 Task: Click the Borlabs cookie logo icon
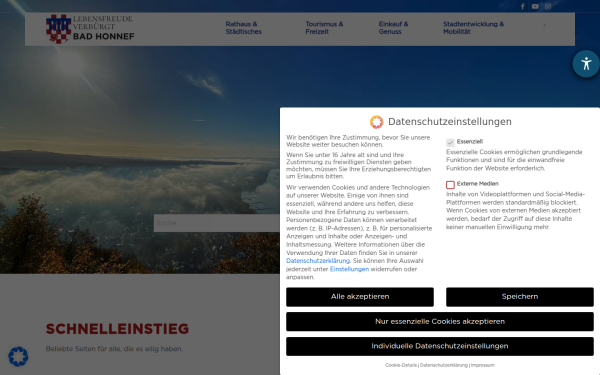pyautogui.click(x=377, y=122)
